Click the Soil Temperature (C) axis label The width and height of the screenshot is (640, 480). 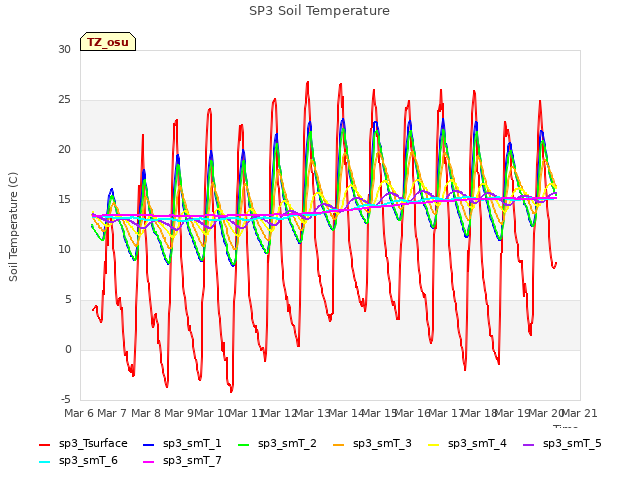click(x=13, y=227)
